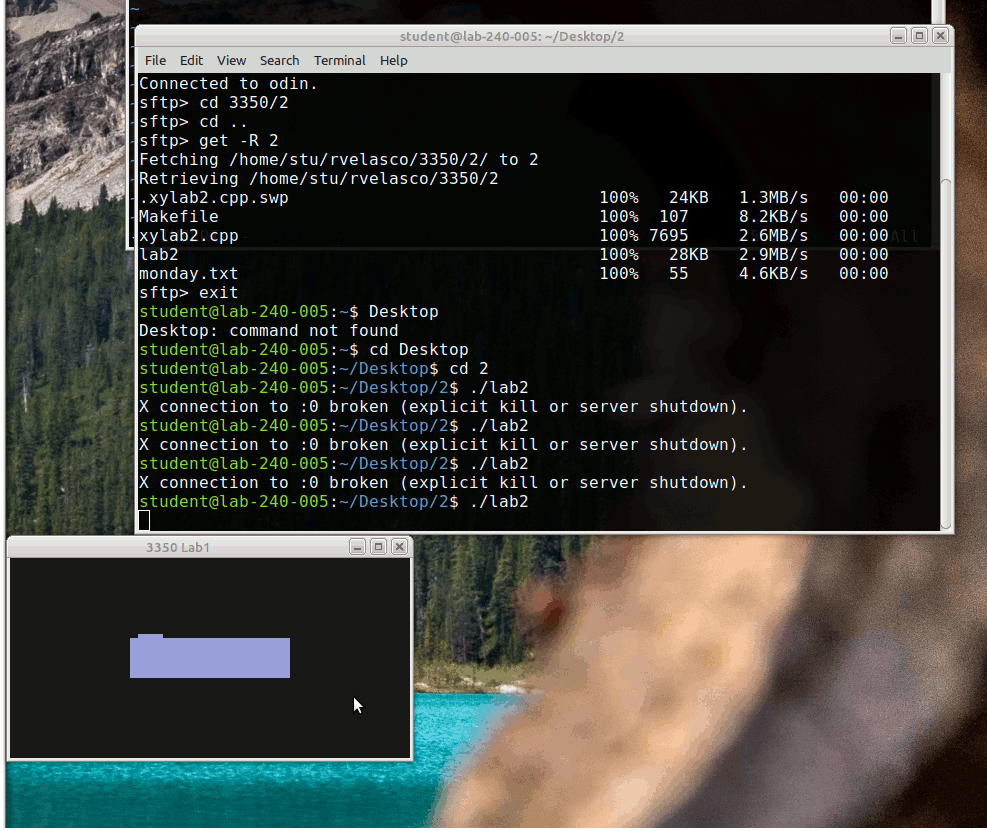Minimize the 3350 Lab1 window
The image size is (987, 831).
coord(358,547)
